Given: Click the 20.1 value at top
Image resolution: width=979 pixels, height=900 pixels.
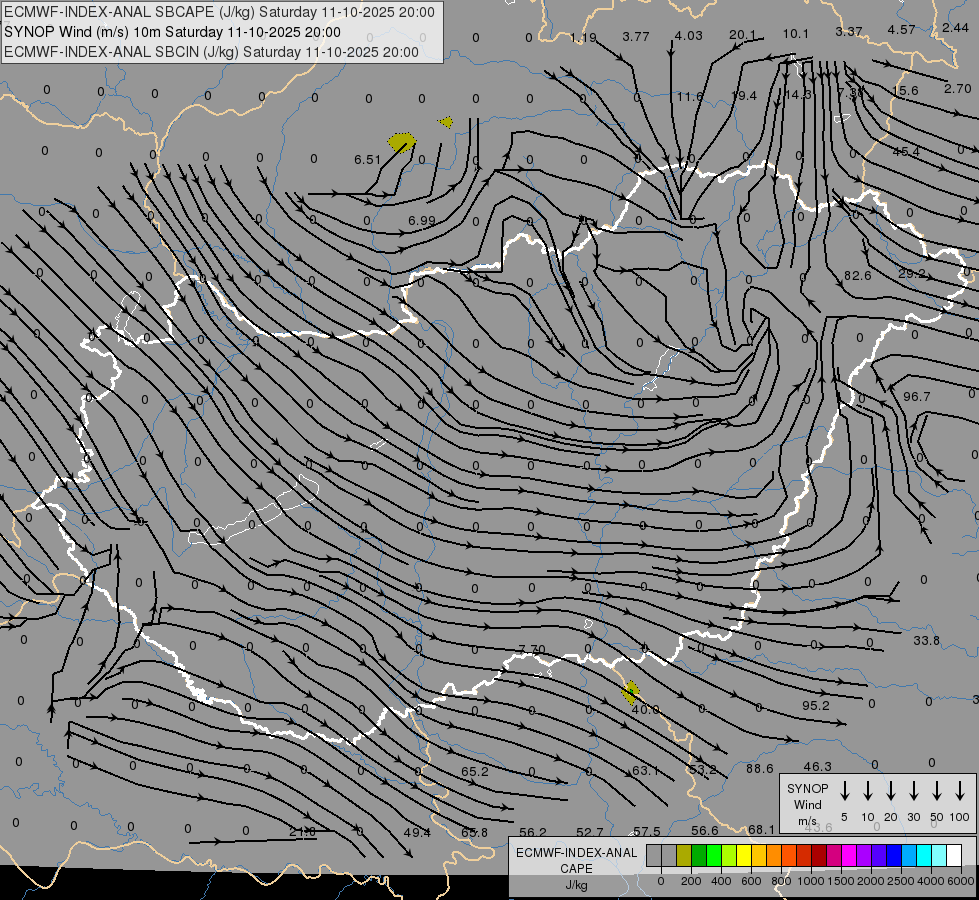Looking at the screenshot, I should click(x=742, y=35).
